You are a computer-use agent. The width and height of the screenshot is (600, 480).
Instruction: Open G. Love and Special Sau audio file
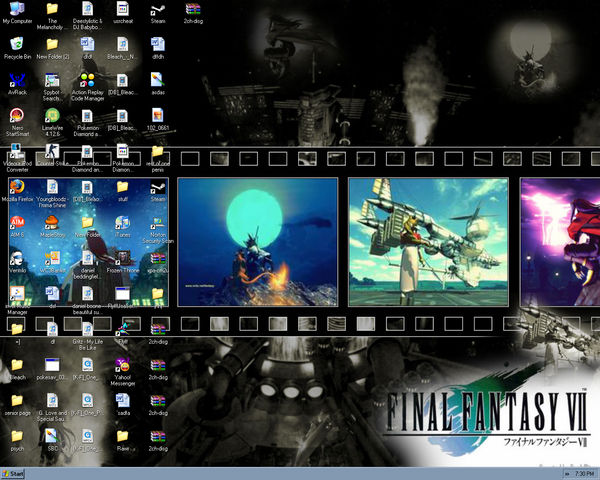[x=52, y=407]
